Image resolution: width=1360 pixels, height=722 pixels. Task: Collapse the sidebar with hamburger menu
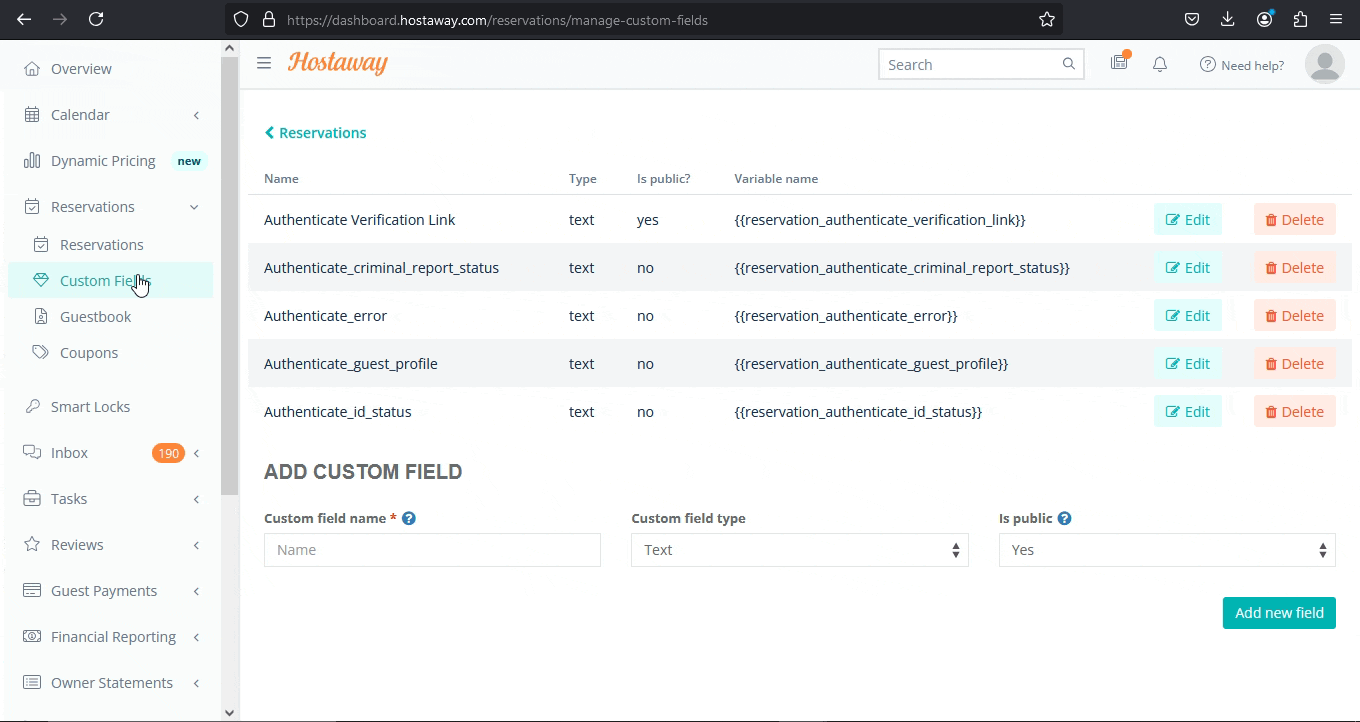pyautogui.click(x=263, y=63)
